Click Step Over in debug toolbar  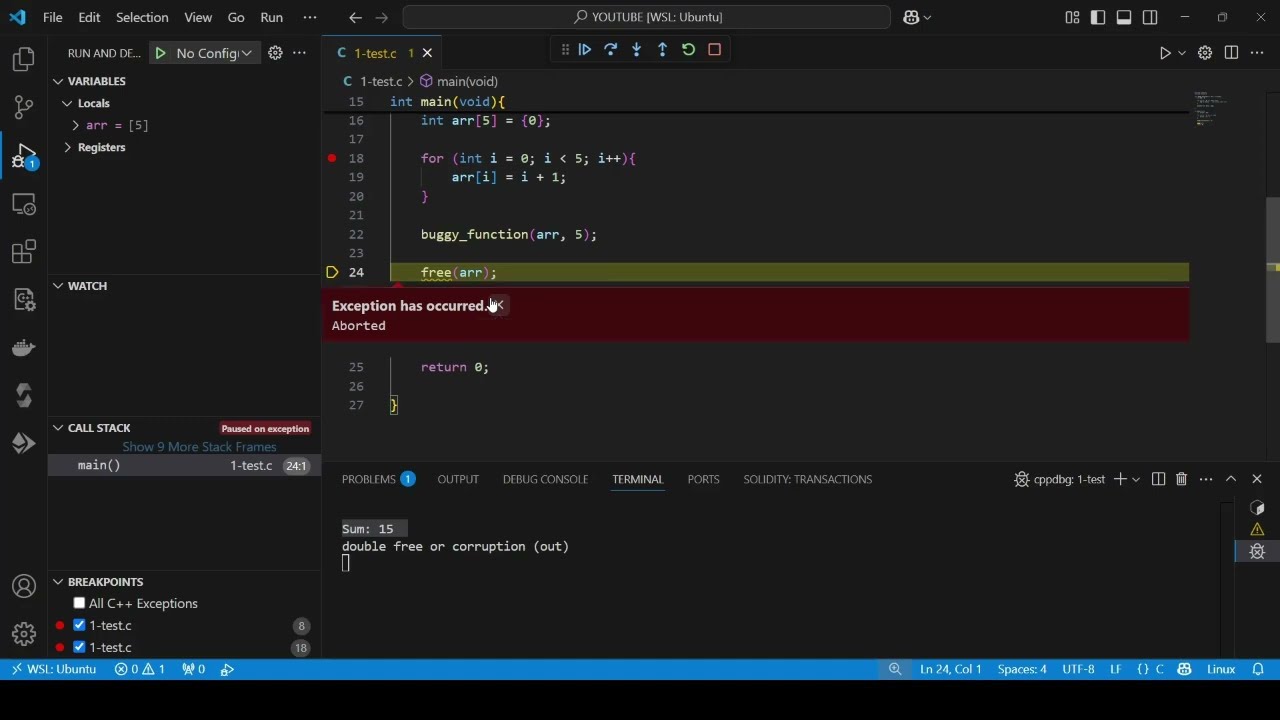point(611,50)
